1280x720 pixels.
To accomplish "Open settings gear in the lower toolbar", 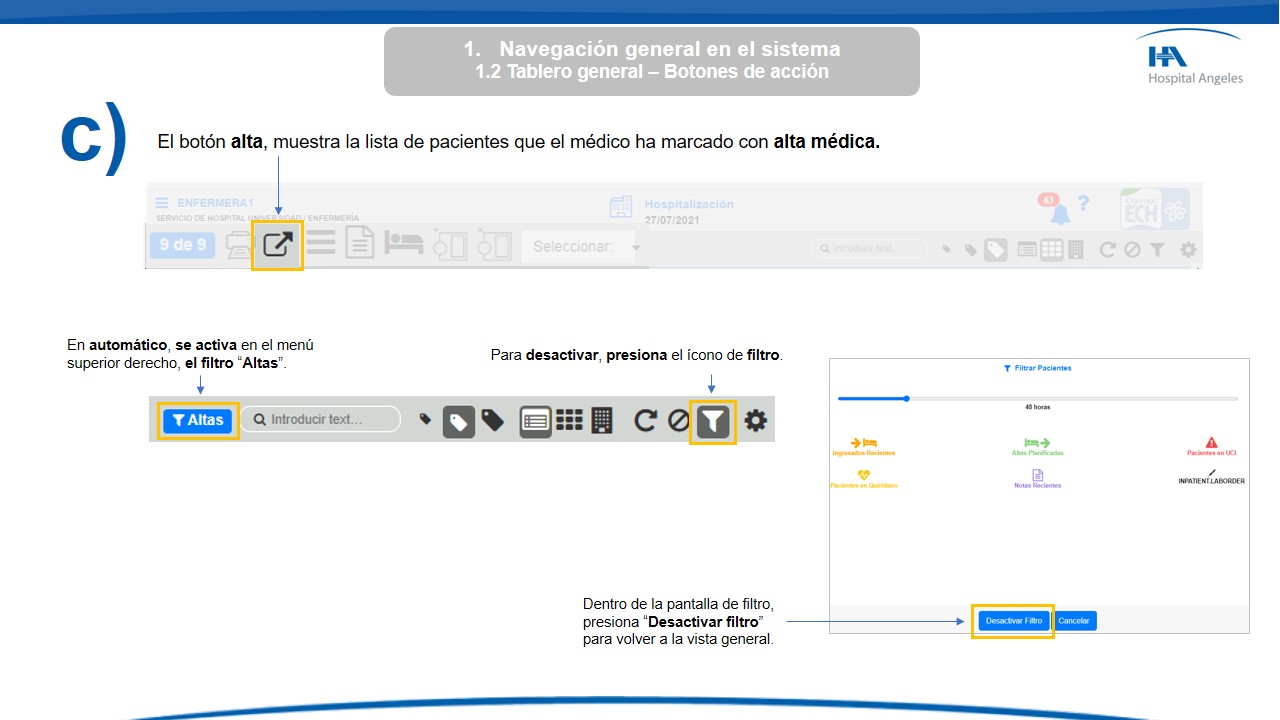I will click(x=756, y=421).
